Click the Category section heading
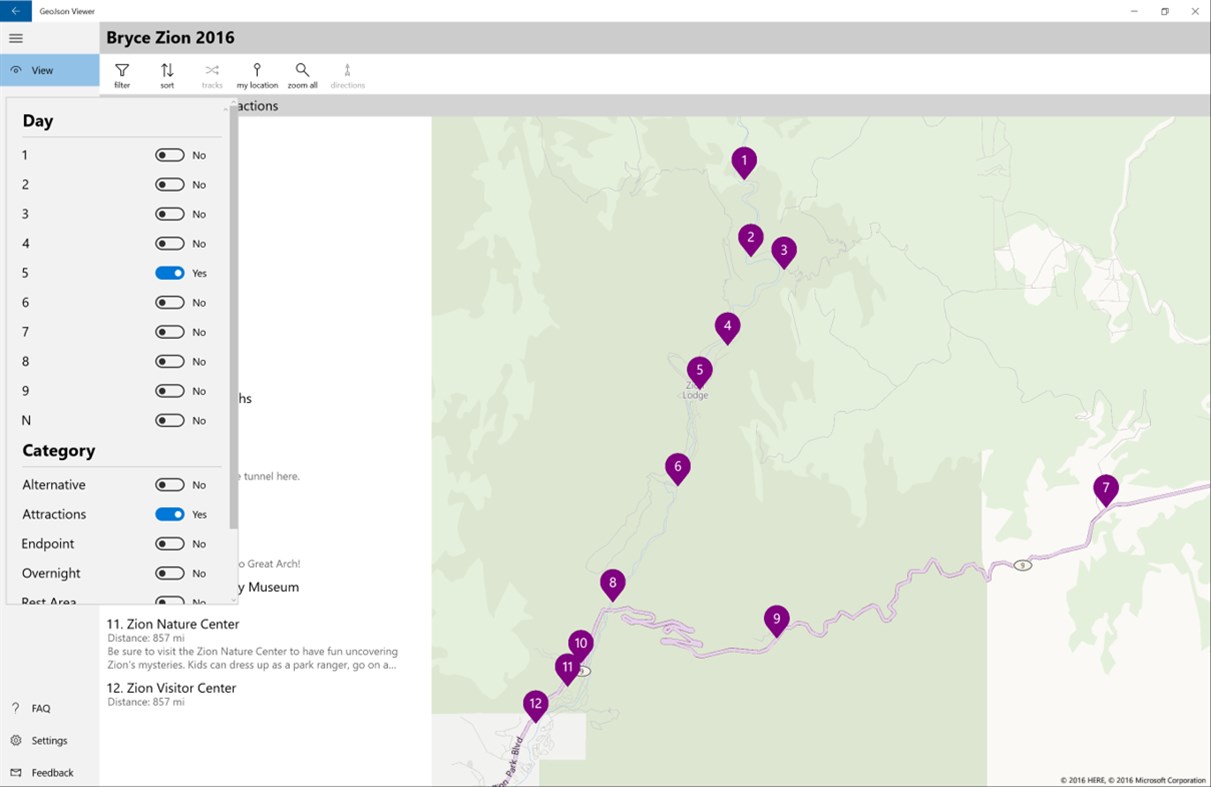This screenshot has height=787, width=1211. click(59, 451)
